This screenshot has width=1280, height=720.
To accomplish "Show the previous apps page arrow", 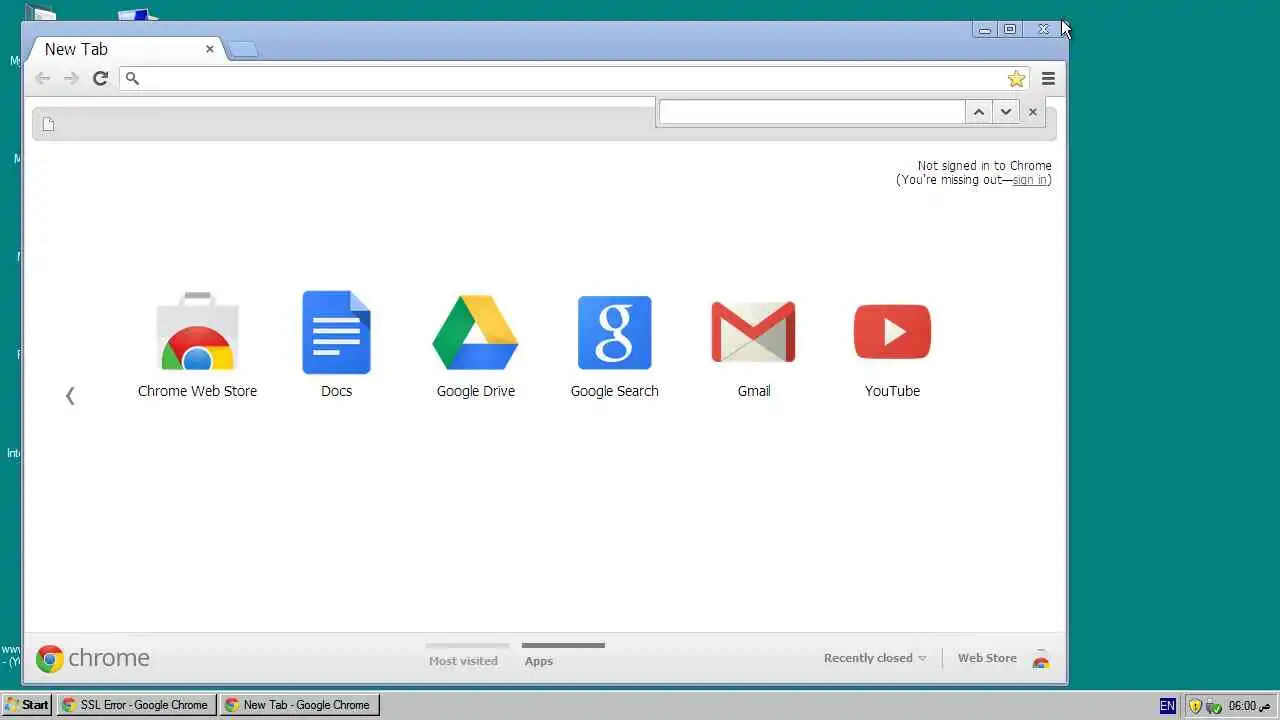I will click(70, 396).
